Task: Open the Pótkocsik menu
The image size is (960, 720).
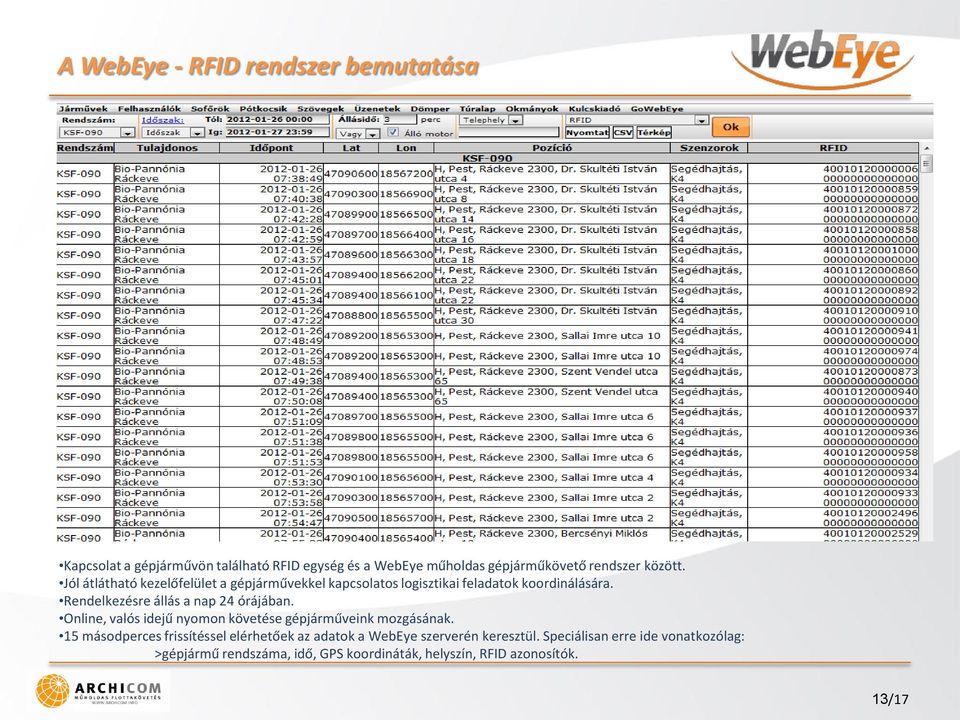Action: pyautogui.click(x=263, y=109)
